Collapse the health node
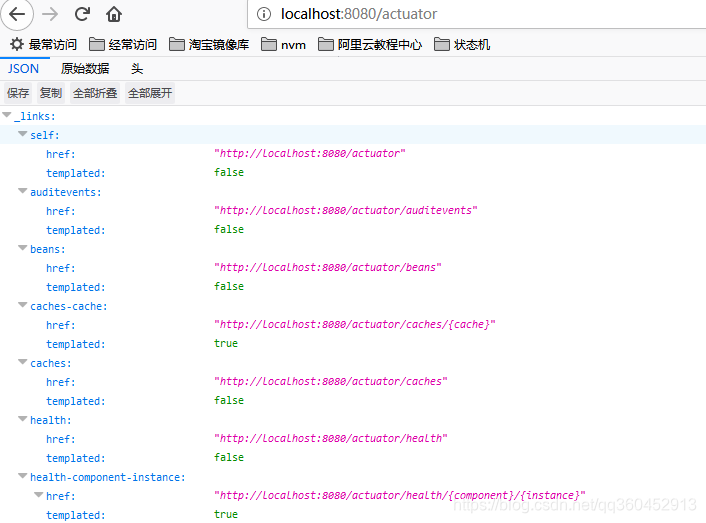The image size is (706, 523). point(23,419)
